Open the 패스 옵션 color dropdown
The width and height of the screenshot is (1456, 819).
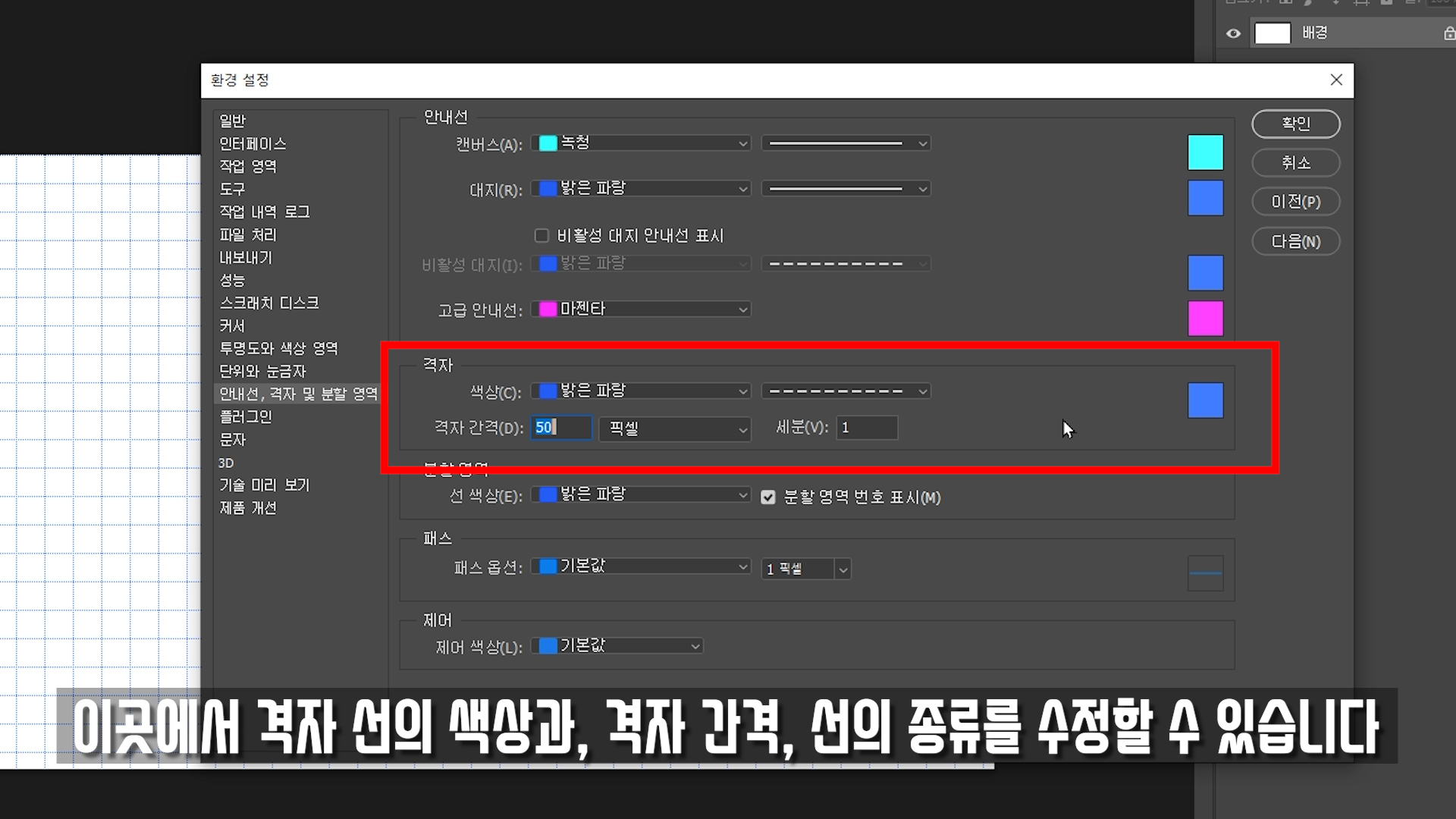tap(641, 567)
